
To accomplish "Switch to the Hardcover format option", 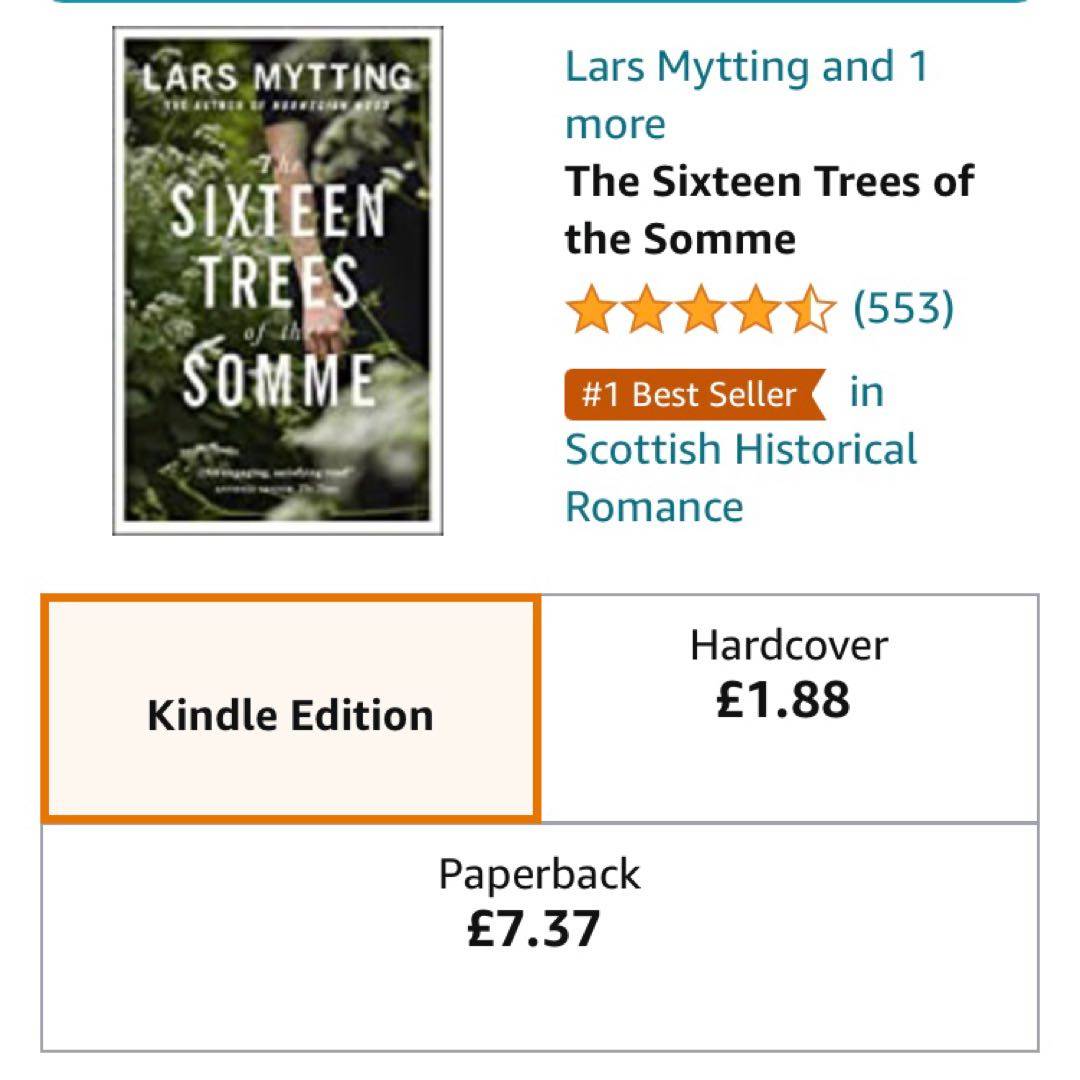I will click(788, 709).
